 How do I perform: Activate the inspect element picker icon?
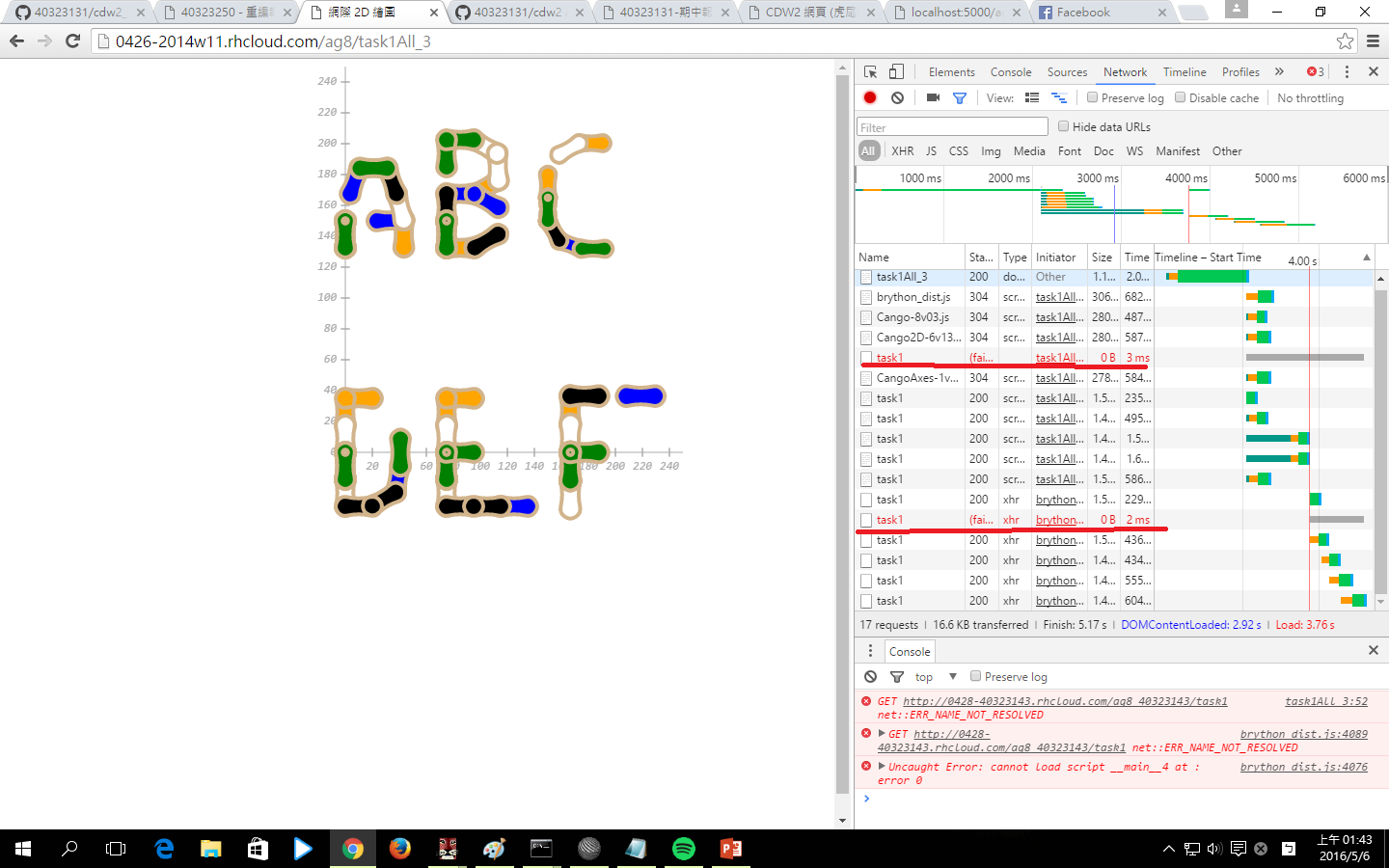click(870, 72)
